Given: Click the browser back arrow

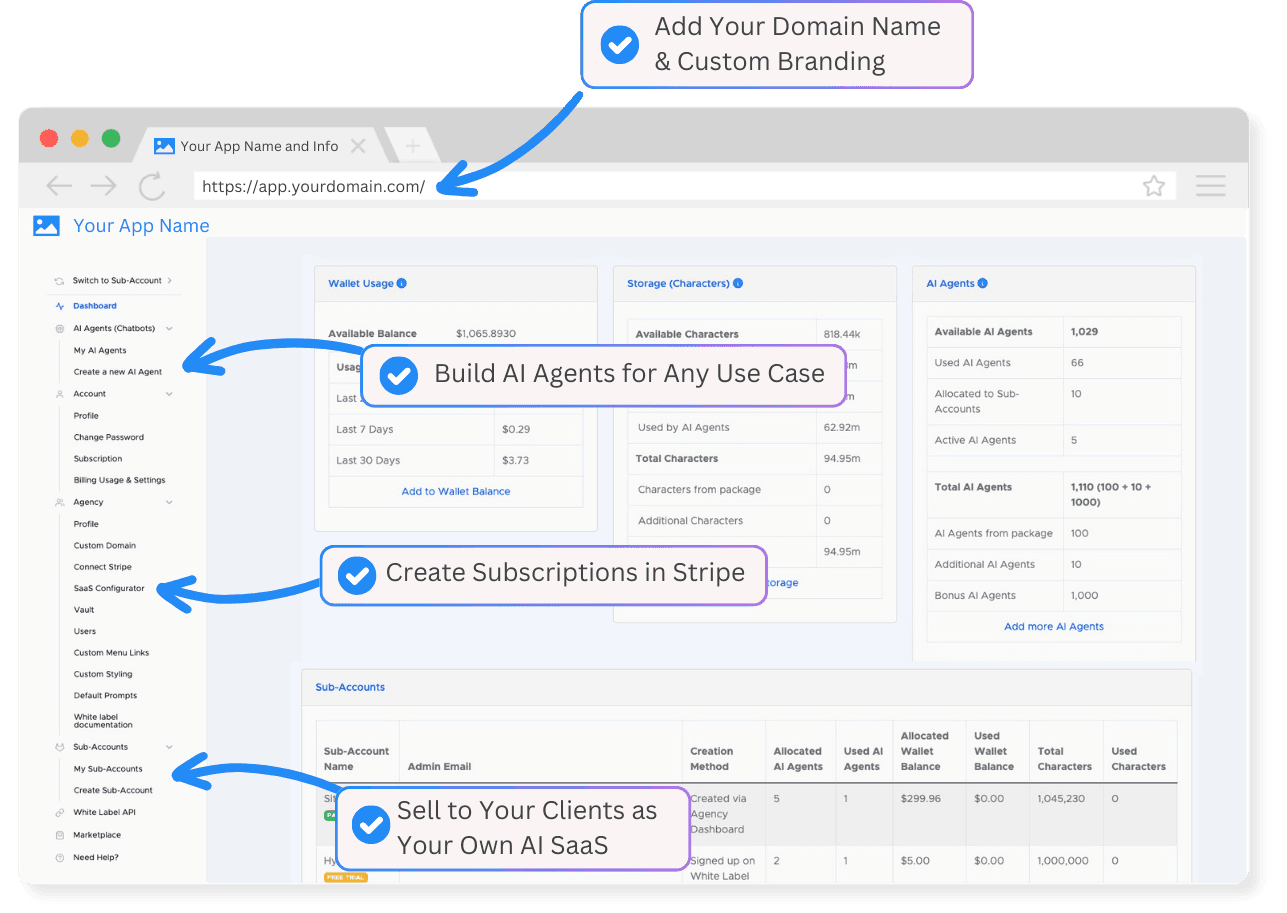Looking at the screenshot, I should coord(59,186).
